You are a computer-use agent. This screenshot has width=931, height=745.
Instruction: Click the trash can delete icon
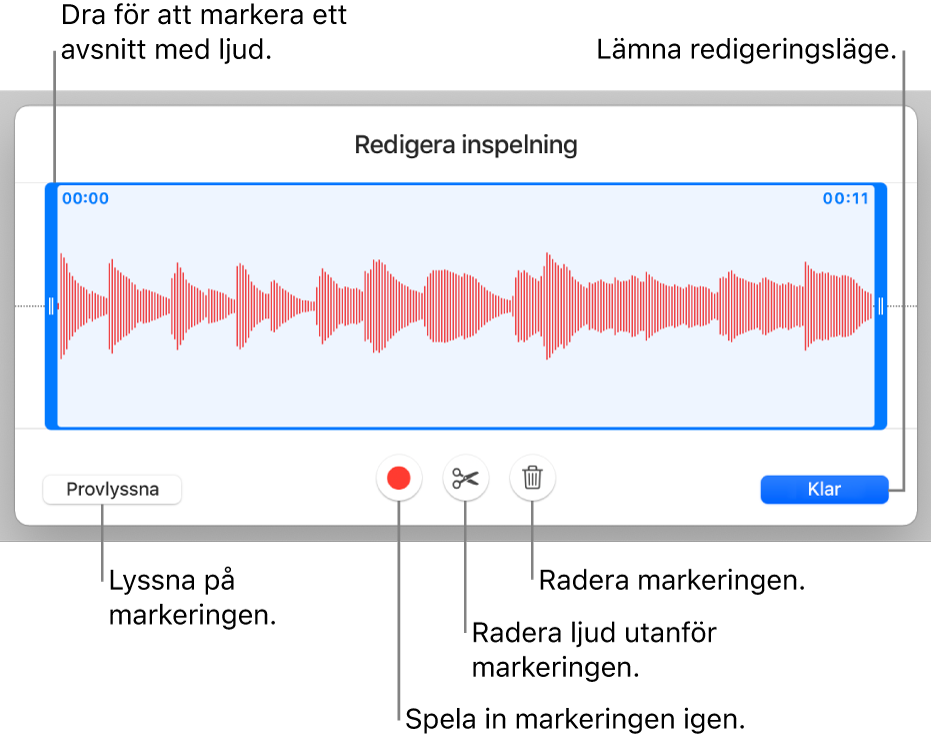(532, 479)
